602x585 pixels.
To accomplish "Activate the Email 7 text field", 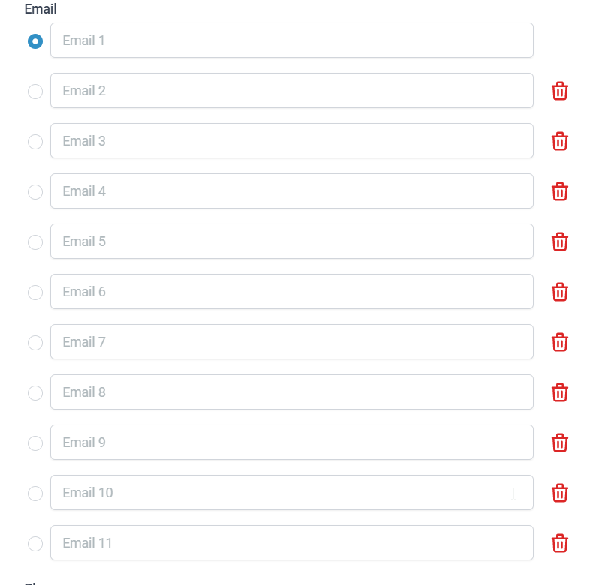I will coord(292,342).
